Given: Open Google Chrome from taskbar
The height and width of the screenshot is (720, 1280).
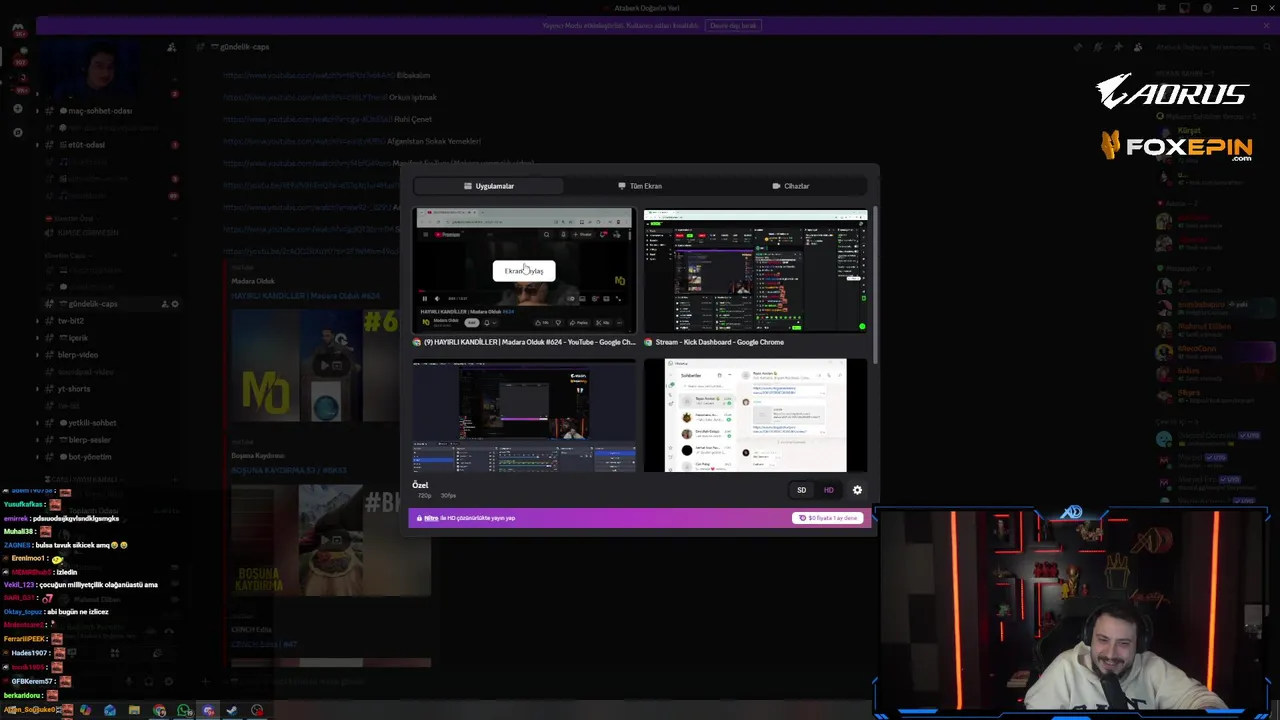Looking at the screenshot, I should click(159, 710).
